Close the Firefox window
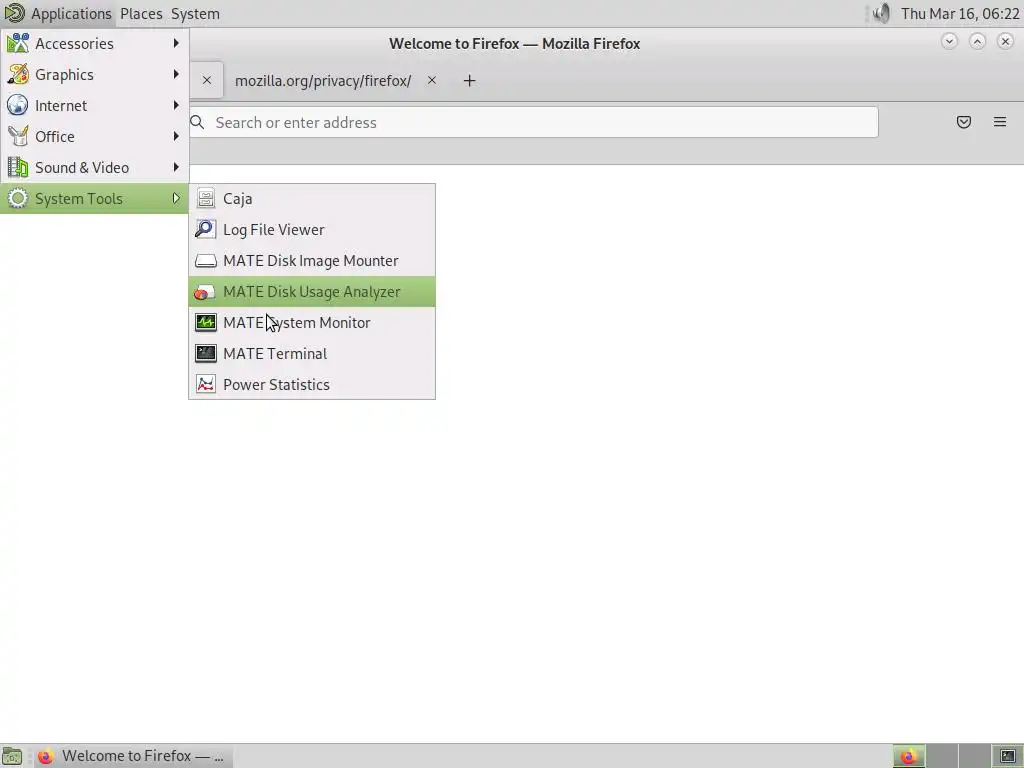Image resolution: width=1024 pixels, height=768 pixels. pos(1005,42)
